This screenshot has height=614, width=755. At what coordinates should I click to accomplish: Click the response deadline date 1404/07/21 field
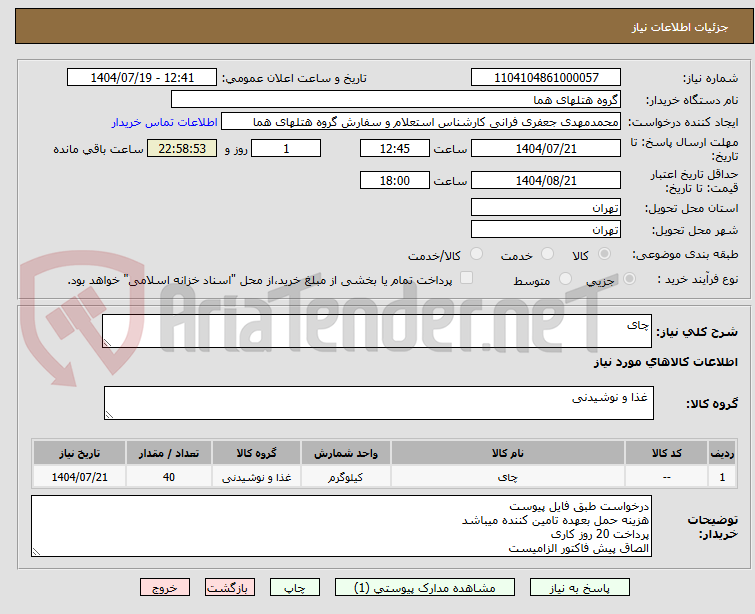tap(546, 148)
